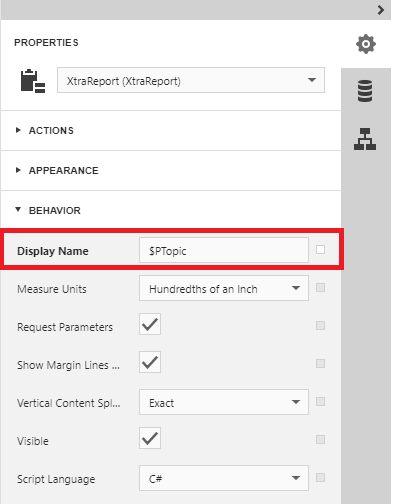Collapse the side panel with the chevron arrow
The height and width of the screenshot is (504, 394).
tap(381, 10)
